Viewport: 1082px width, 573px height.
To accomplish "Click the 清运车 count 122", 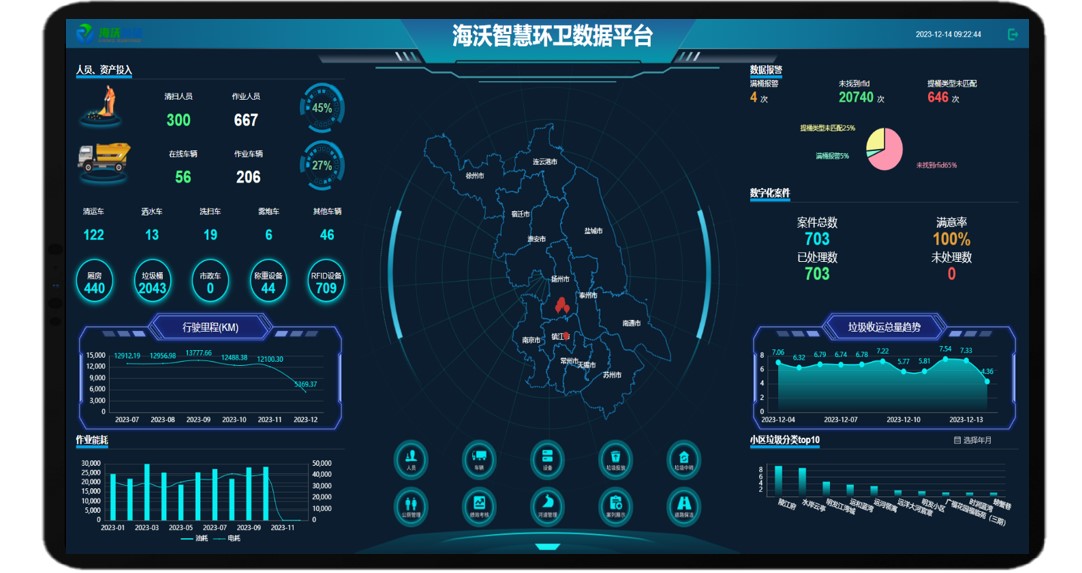I will (x=94, y=235).
